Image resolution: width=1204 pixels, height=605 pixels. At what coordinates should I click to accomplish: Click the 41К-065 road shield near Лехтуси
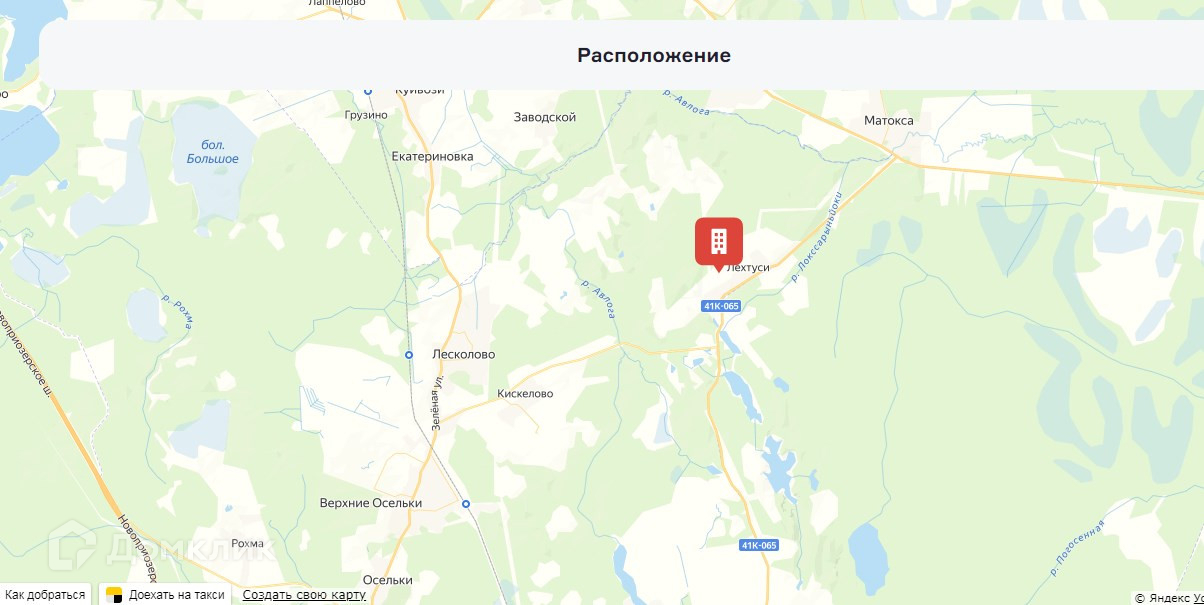click(721, 305)
